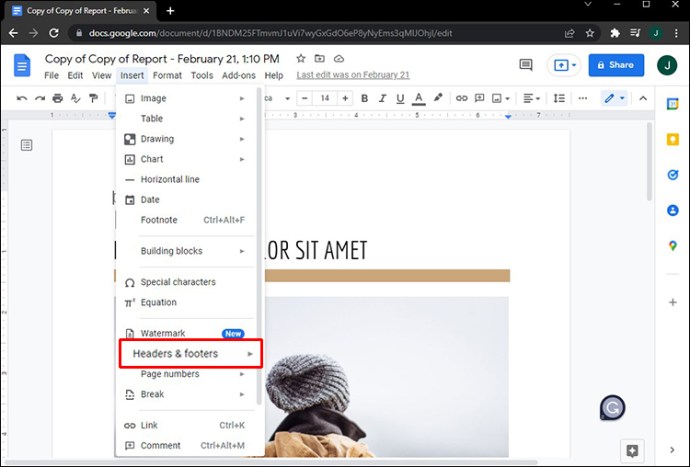Choose Date from the Insert menu
This screenshot has width=690, height=467.
(185, 199)
